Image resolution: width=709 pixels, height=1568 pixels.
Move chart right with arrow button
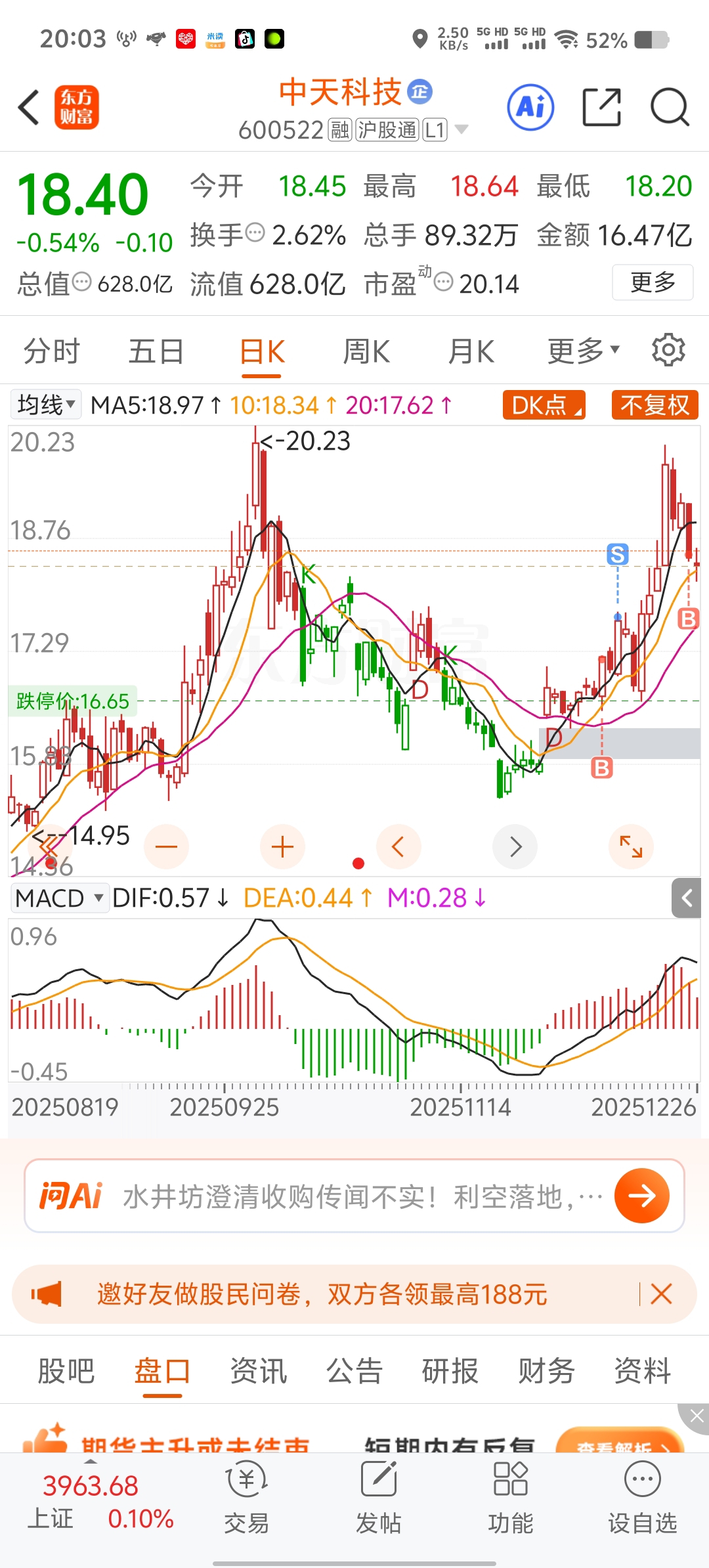click(515, 846)
